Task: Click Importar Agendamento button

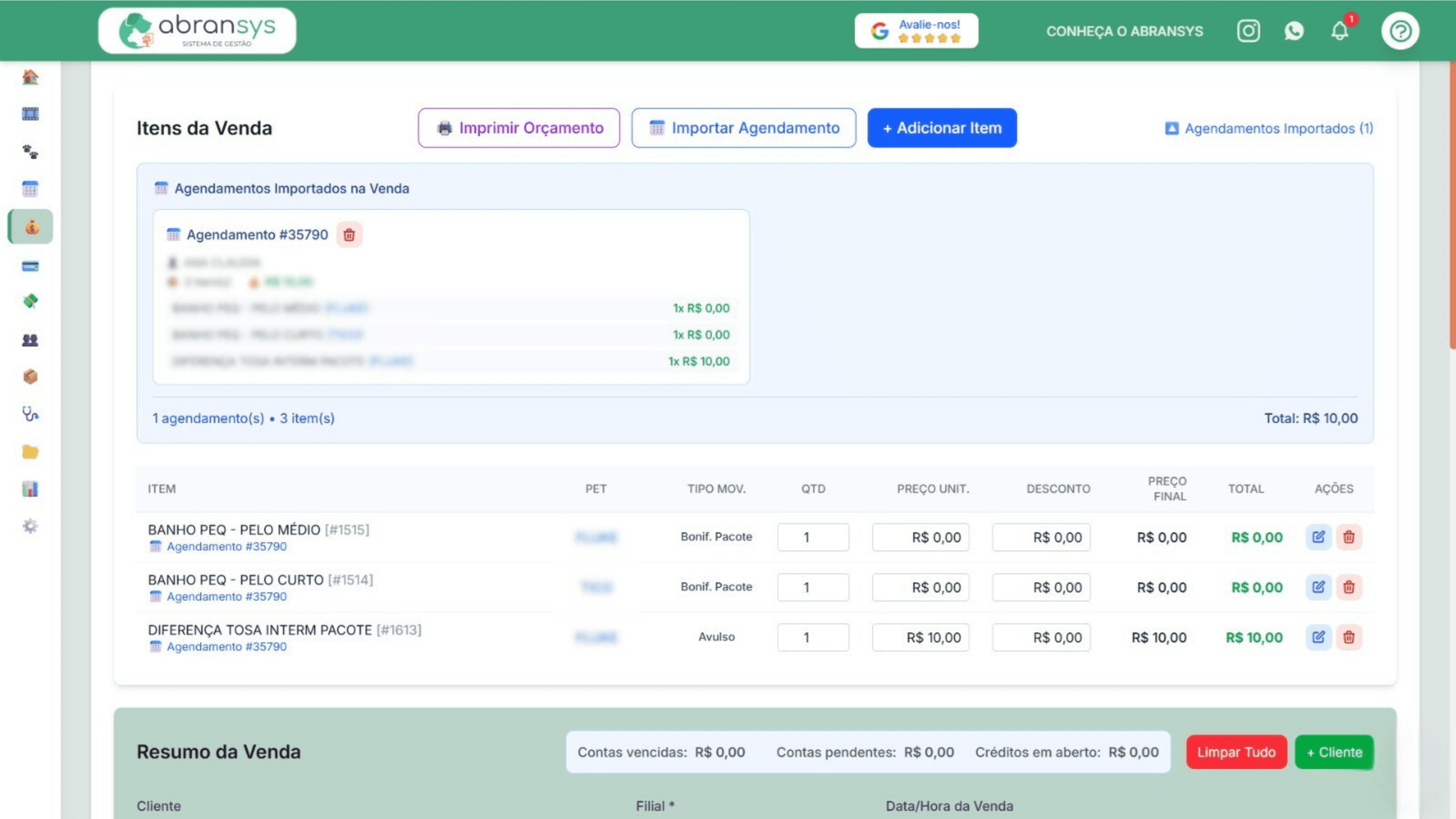Action: [743, 128]
